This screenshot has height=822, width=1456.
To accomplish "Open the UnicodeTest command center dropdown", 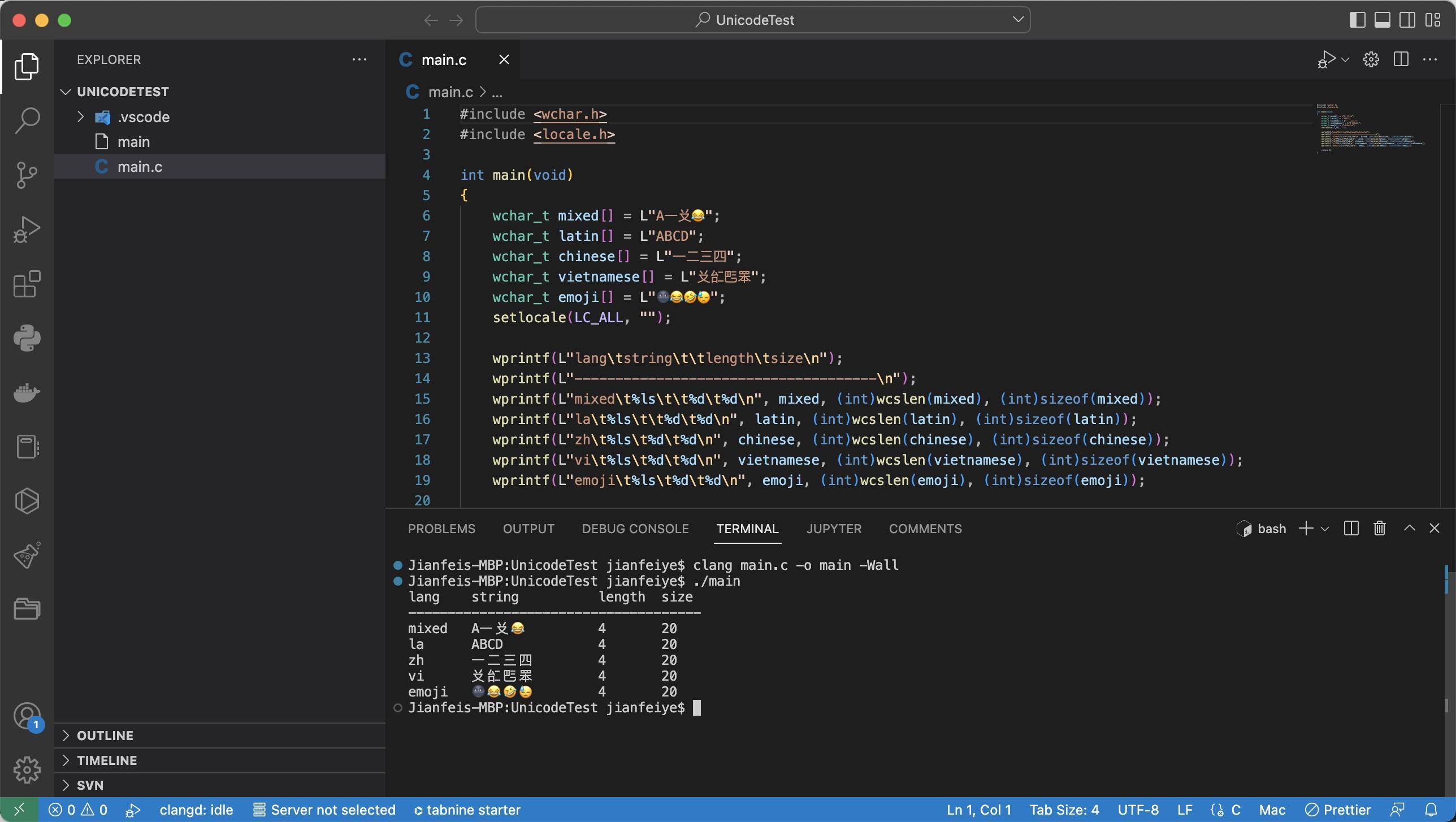I will click(1018, 19).
